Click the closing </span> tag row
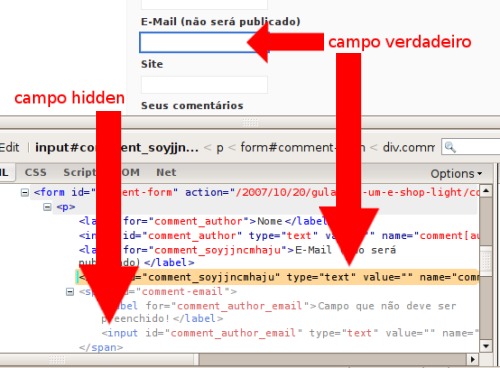 tap(101, 347)
